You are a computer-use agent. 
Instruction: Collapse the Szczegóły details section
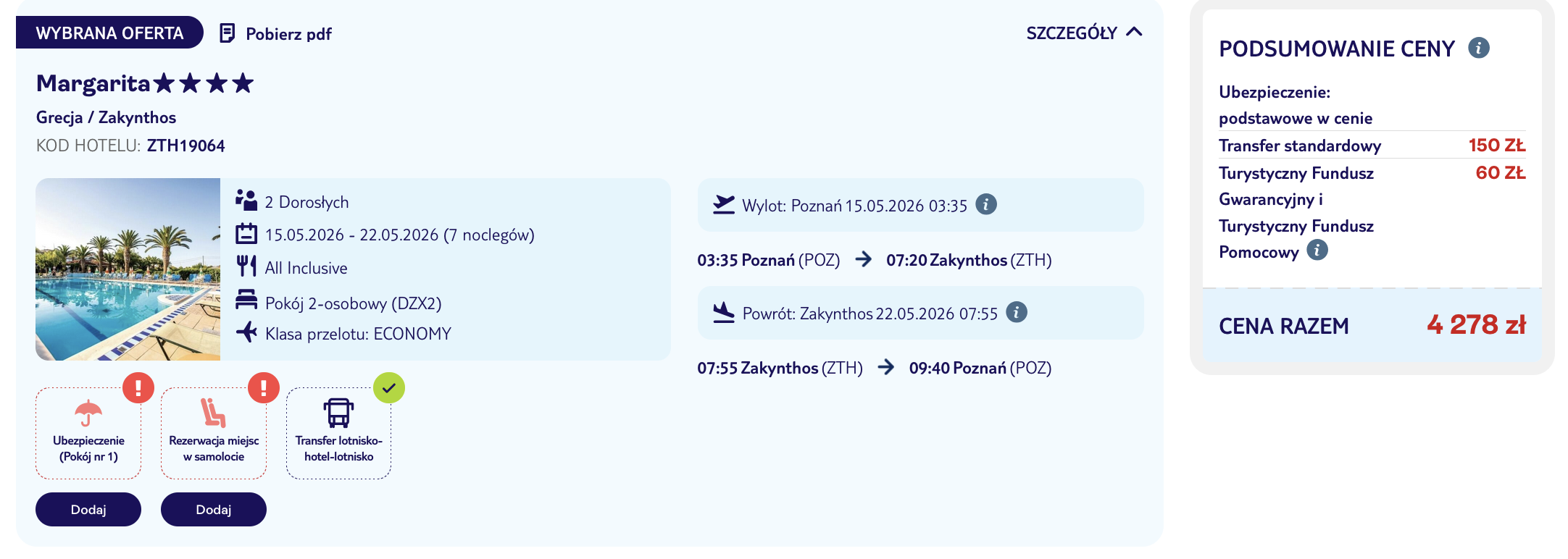[x=1072, y=33]
